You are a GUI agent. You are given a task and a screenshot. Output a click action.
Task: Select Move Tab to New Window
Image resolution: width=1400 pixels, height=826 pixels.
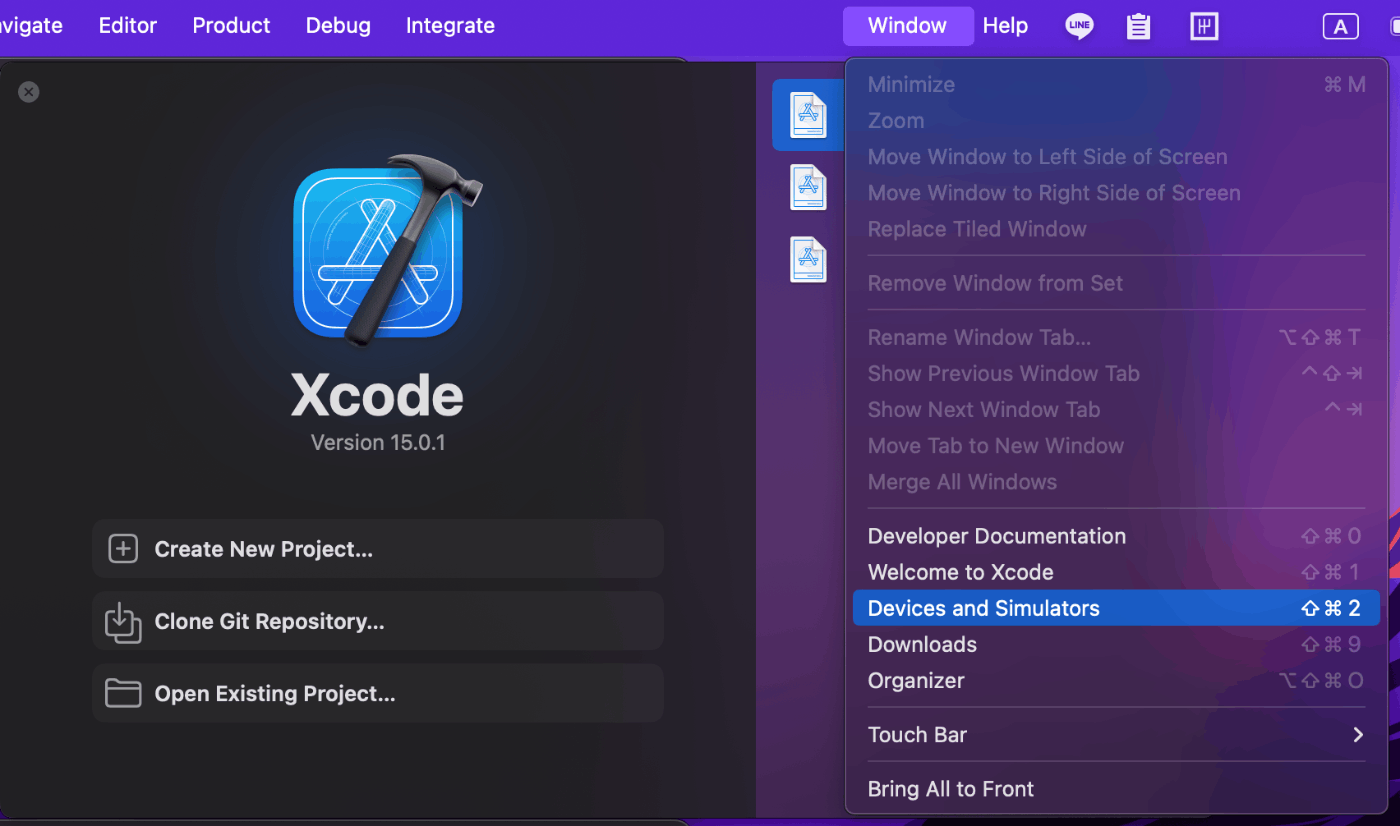tap(1116, 445)
